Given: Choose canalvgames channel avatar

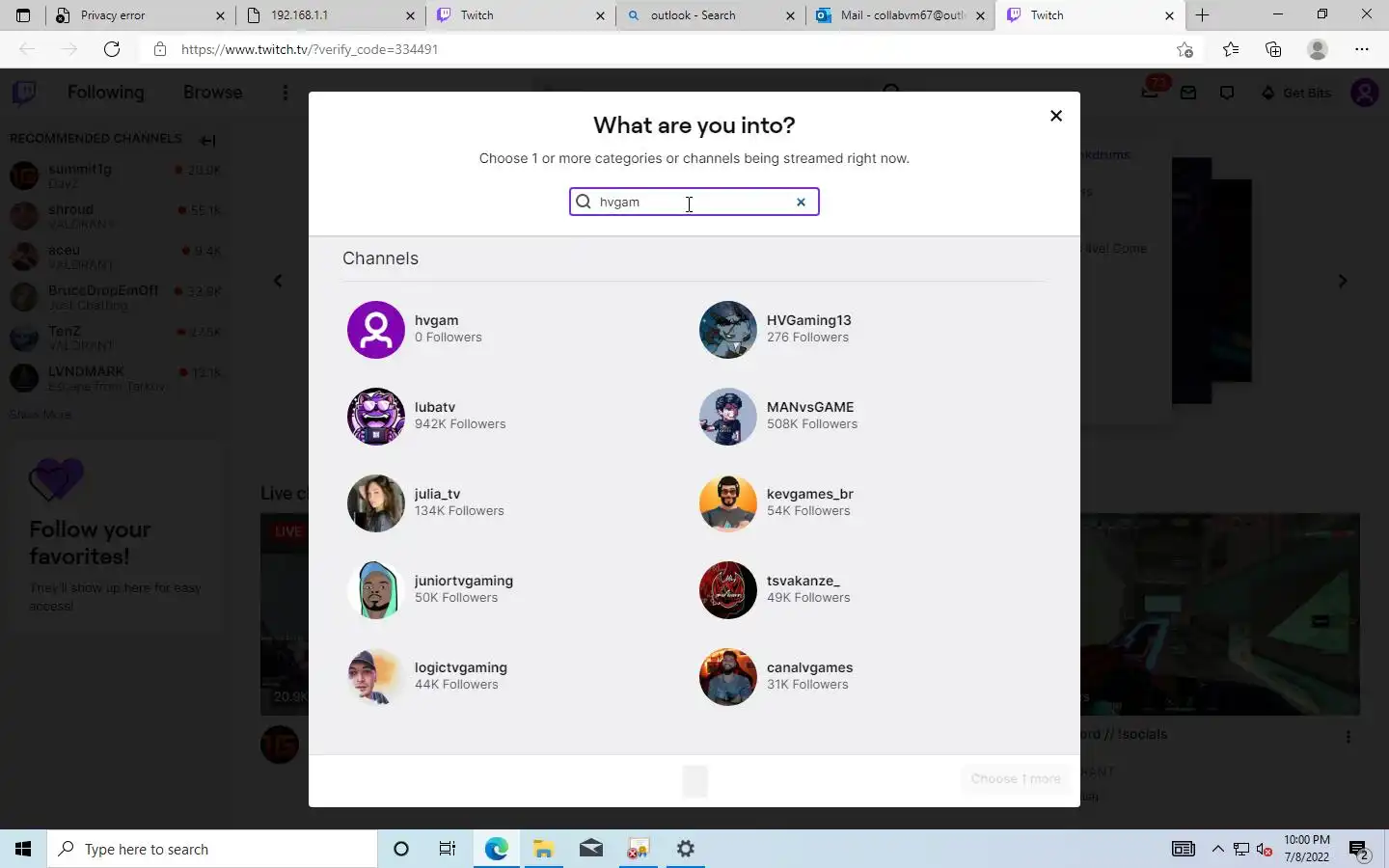Looking at the screenshot, I should coord(728,677).
